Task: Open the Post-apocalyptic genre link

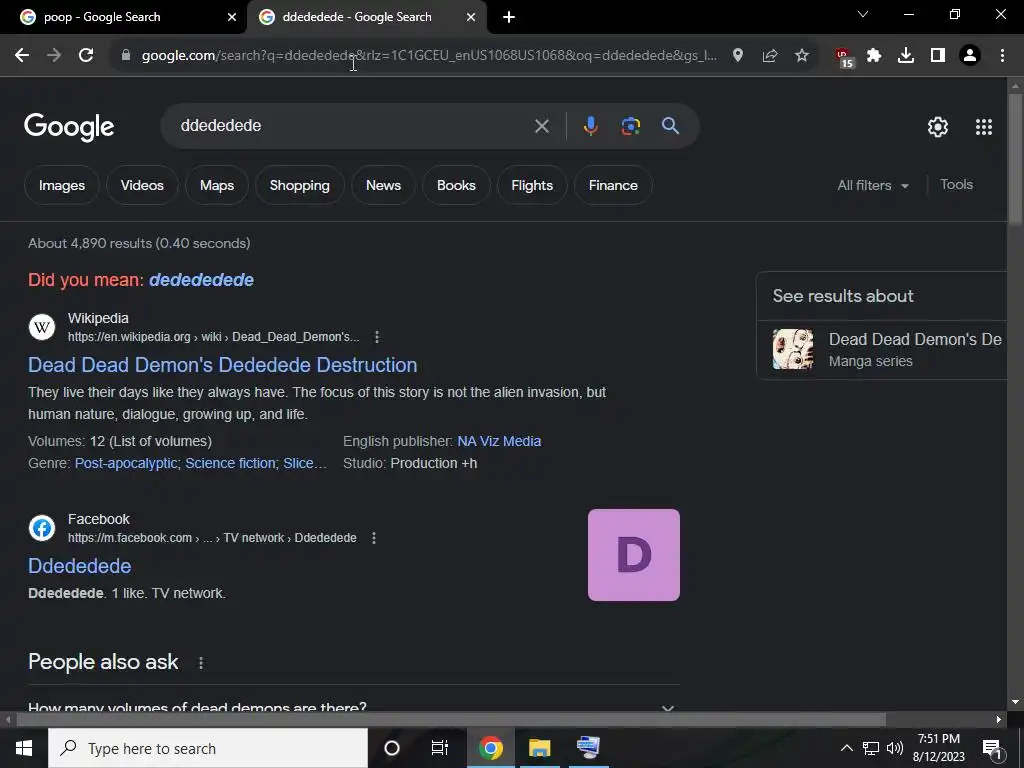Action: 126,464
